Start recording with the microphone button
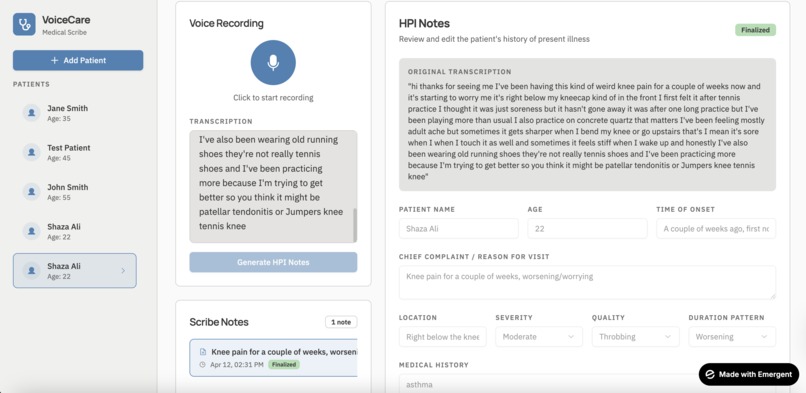 (273, 63)
